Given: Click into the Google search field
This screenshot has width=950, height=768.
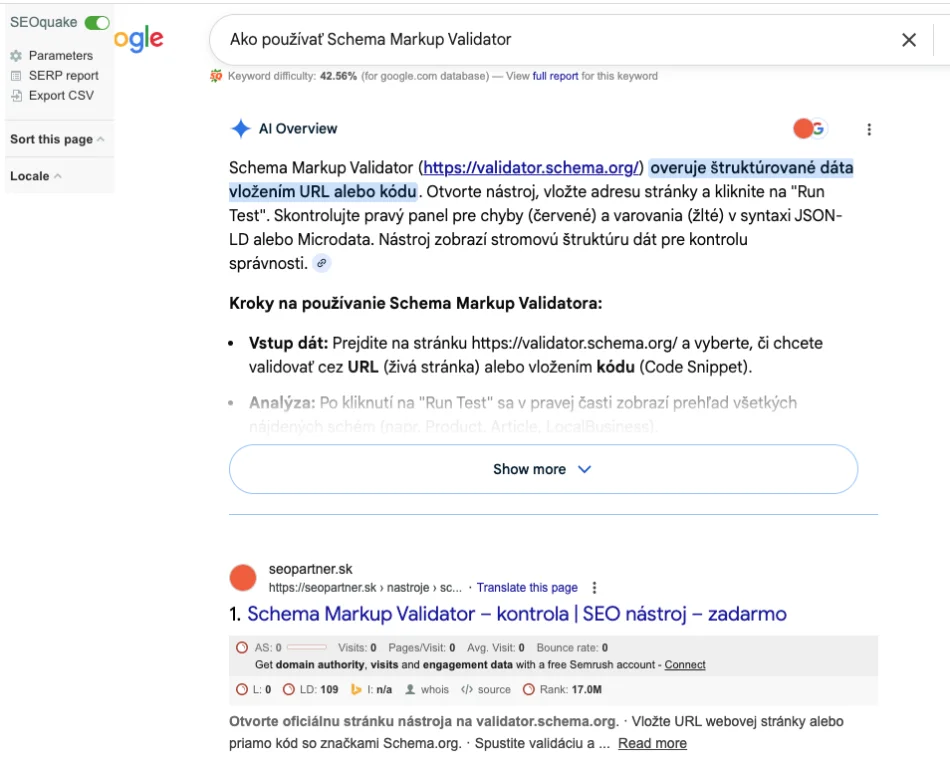Looking at the screenshot, I should pyautogui.click(x=550, y=40).
